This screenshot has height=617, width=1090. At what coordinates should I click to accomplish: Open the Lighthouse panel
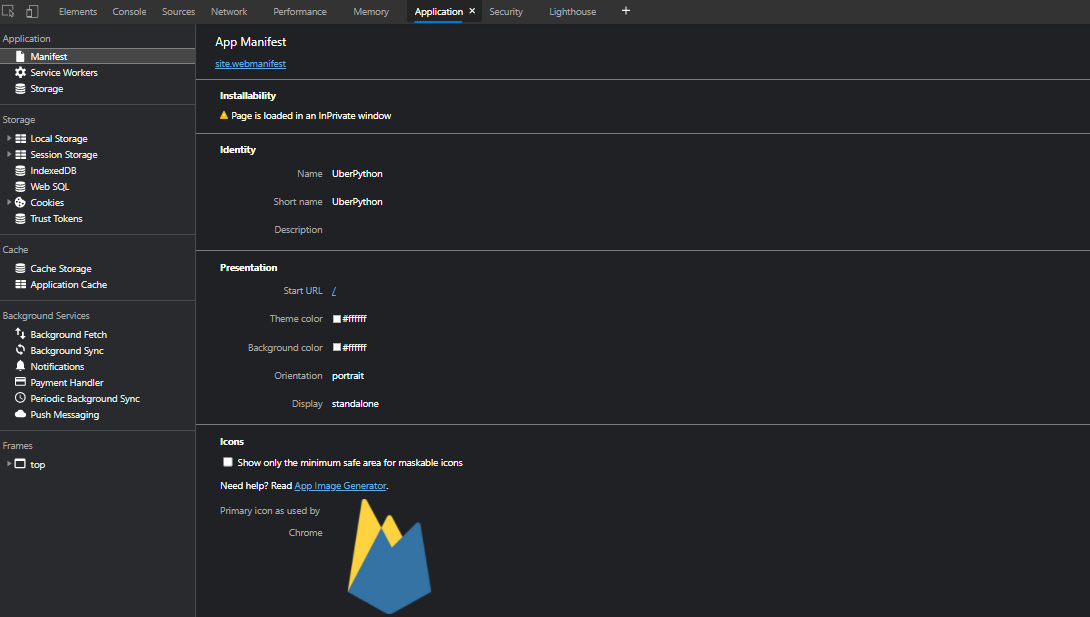572,11
